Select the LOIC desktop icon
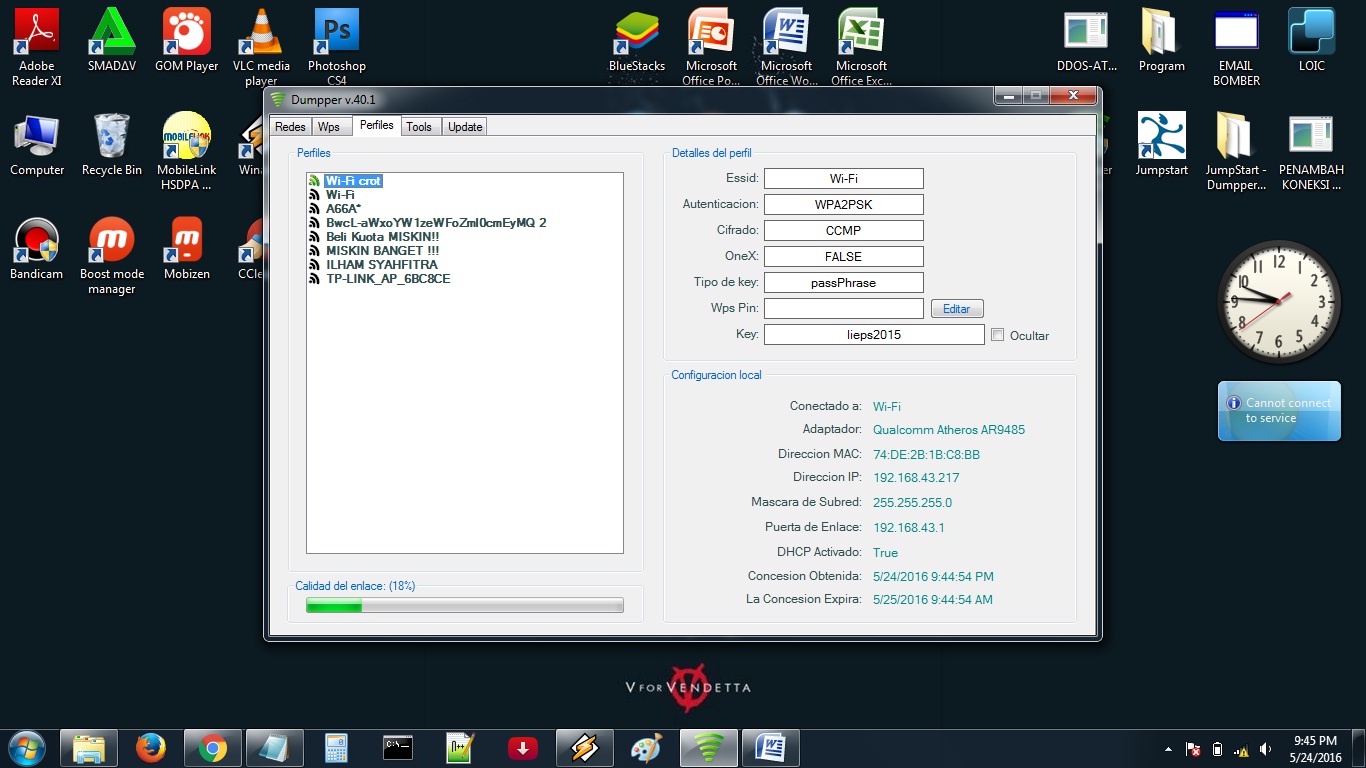This screenshot has height=768, width=1366. point(1312,40)
